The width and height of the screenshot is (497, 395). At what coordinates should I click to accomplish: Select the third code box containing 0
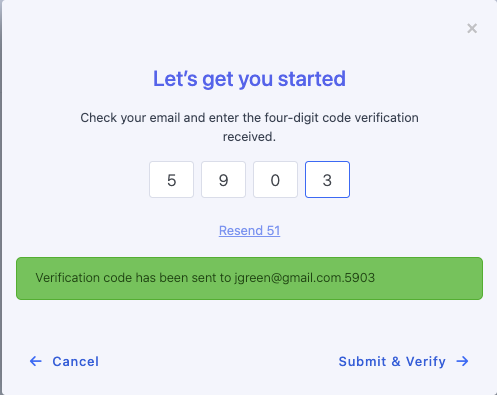click(x=275, y=180)
